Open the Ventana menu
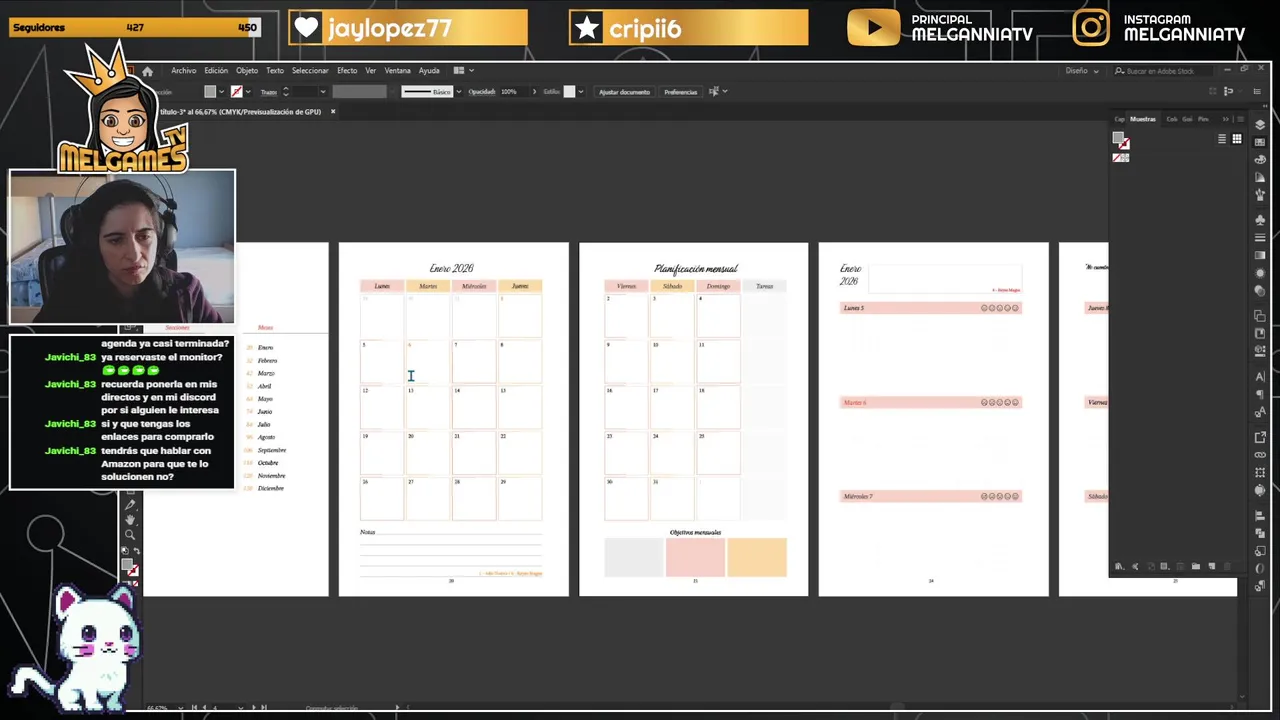Viewport: 1280px width, 720px height. click(x=397, y=71)
